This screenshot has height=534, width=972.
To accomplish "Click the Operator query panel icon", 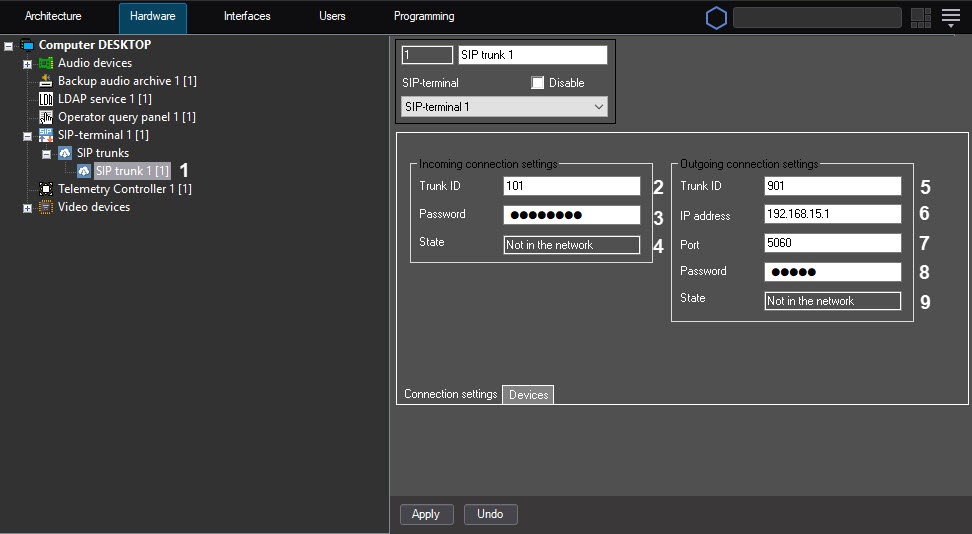I will (46, 117).
